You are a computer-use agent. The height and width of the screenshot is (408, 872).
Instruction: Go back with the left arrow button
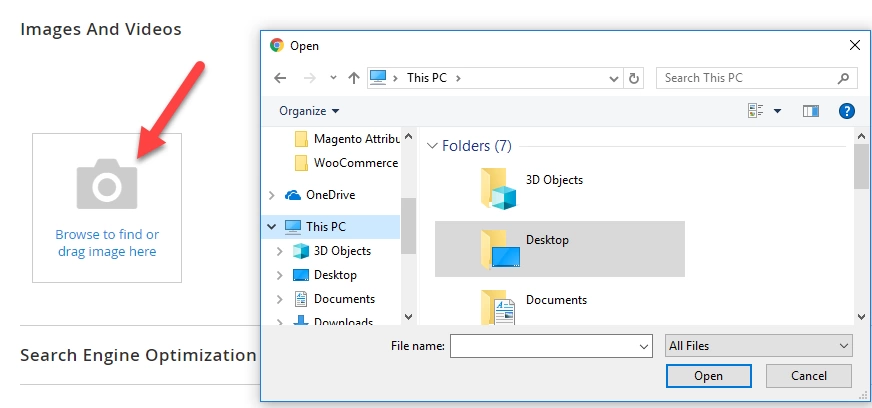280,78
